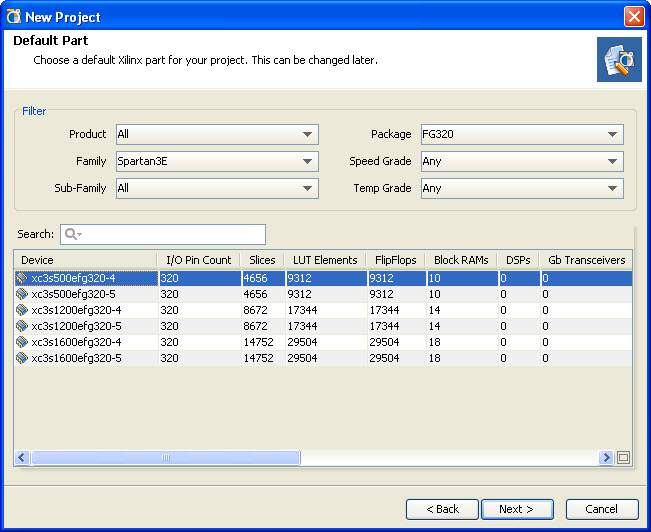Screen dimensions: 651x532
Task: Click the chip icon beside xc3s1600efg320-5
Action: 22,358
